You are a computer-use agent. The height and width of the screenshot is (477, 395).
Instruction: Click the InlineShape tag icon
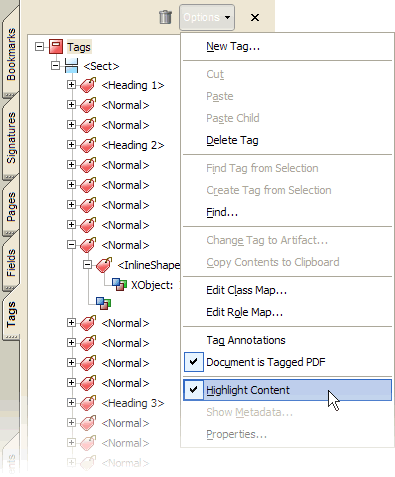104,265
